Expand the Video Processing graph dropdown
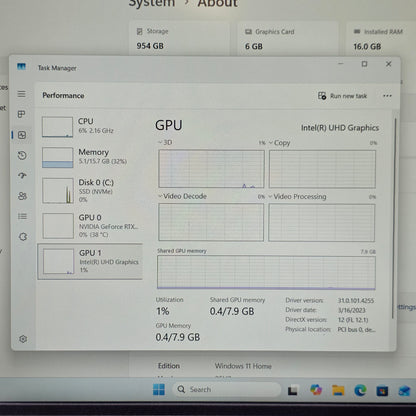The height and width of the screenshot is (416, 416). (297, 197)
